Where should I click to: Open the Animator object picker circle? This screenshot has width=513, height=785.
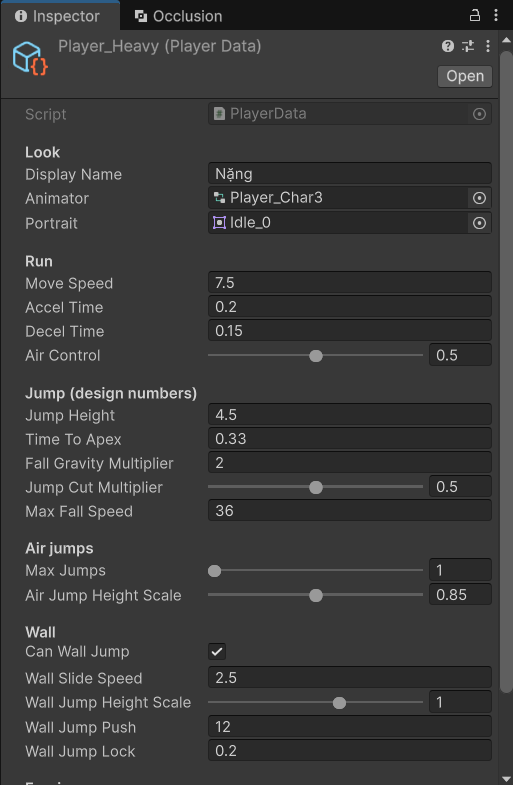pyautogui.click(x=479, y=198)
